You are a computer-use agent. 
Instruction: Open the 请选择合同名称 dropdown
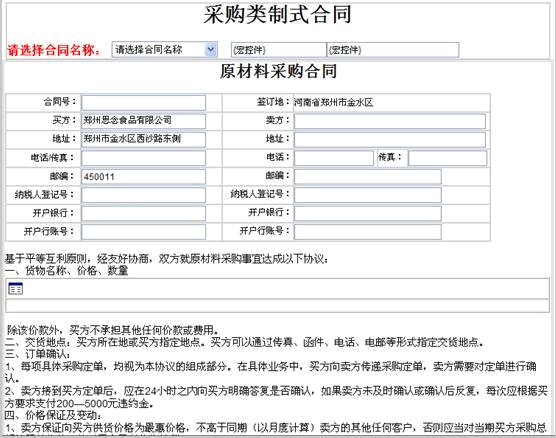pyautogui.click(x=165, y=50)
